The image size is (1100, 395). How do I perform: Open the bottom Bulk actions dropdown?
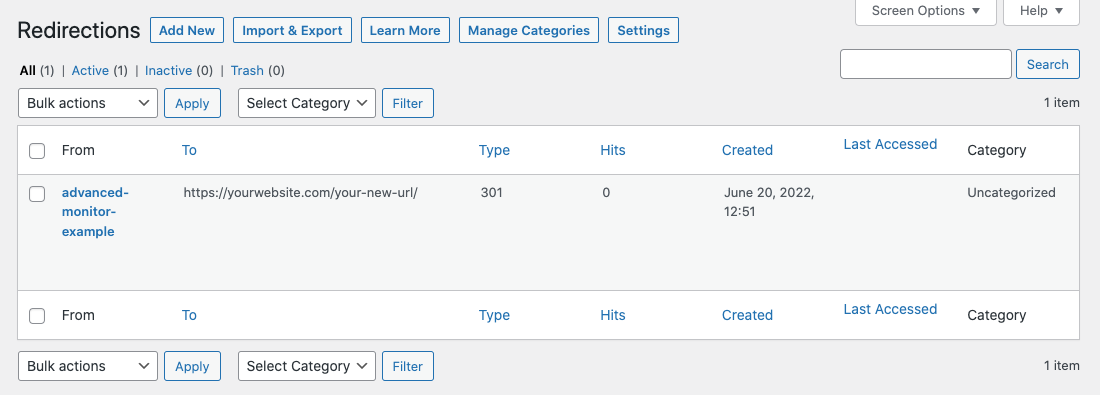[x=88, y=366]
